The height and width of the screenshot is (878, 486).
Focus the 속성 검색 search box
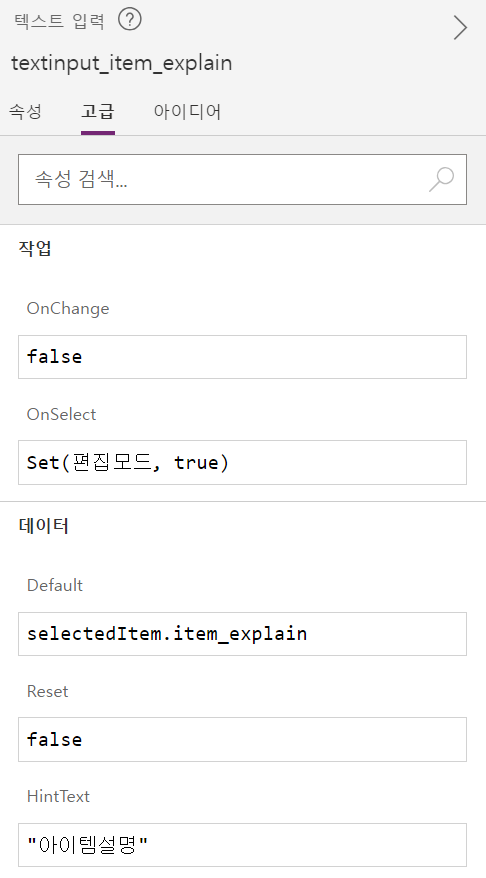coord(242,179)
